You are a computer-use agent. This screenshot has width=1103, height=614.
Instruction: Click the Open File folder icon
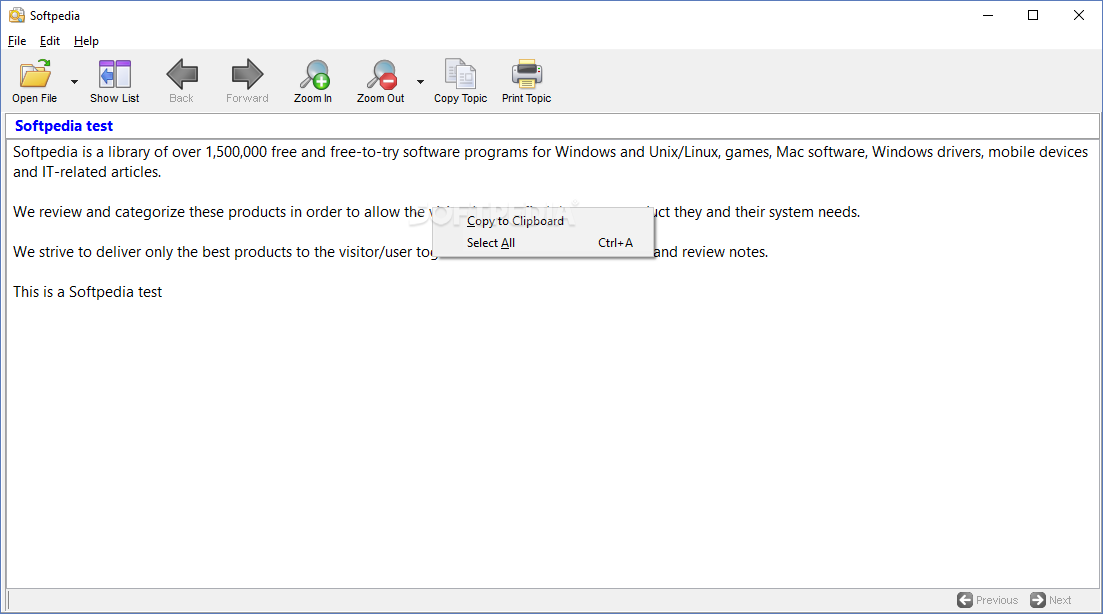34,74
